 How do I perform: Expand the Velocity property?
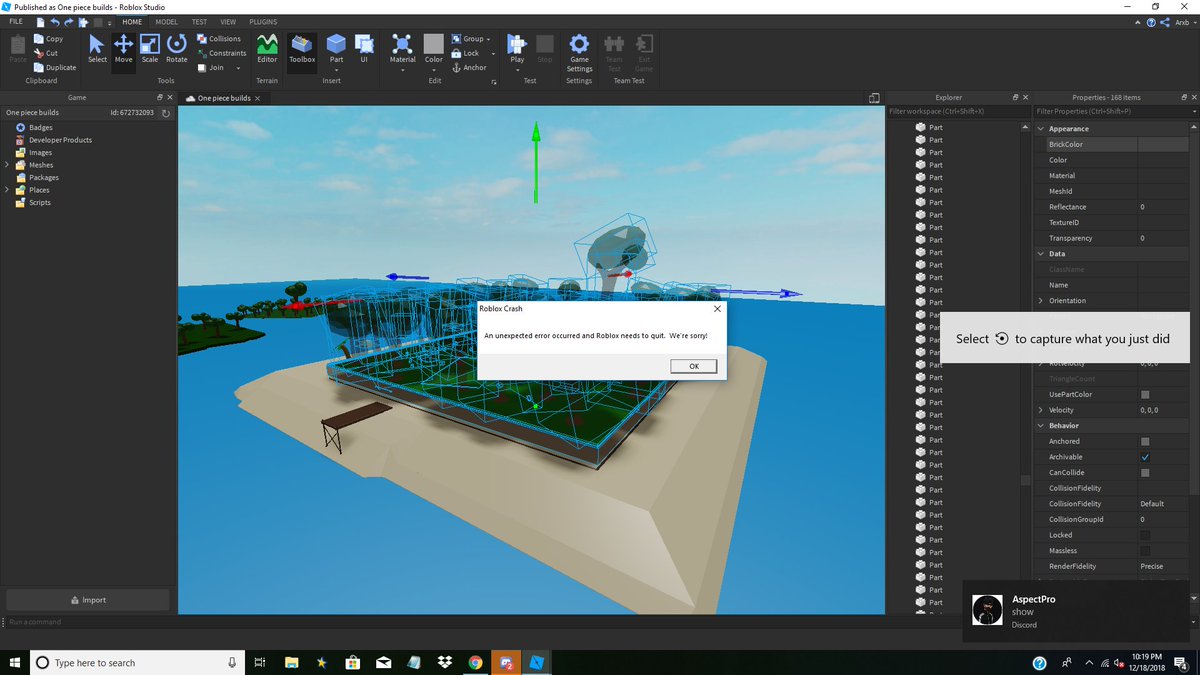[x=1040, y=410]
